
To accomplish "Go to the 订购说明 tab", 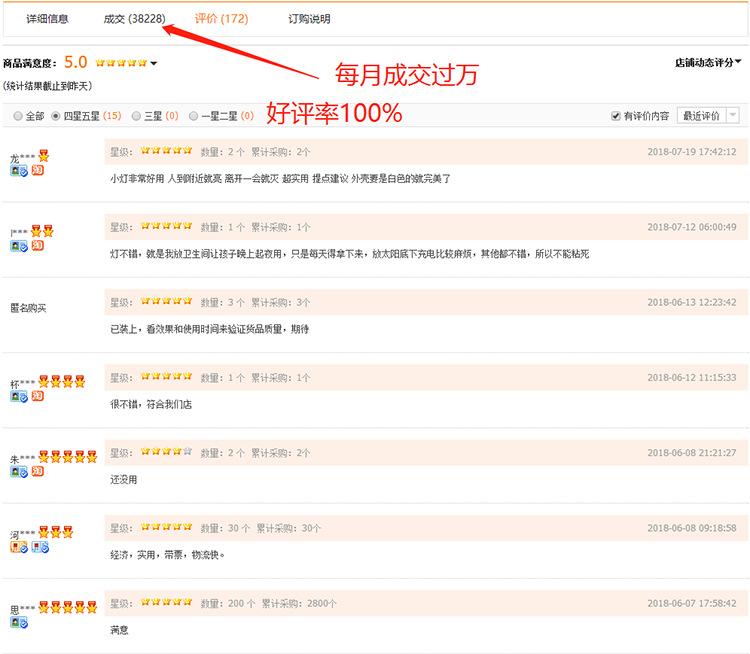I will pyautogui.click(x=309, y=19).
